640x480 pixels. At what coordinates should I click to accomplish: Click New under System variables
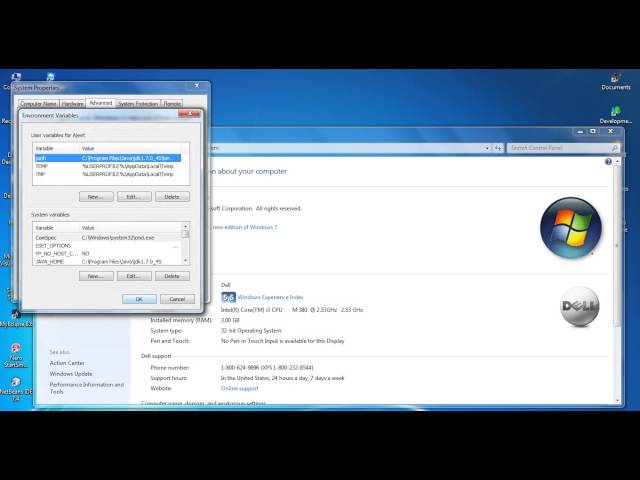pyautogui.click(x=96, y=276)
